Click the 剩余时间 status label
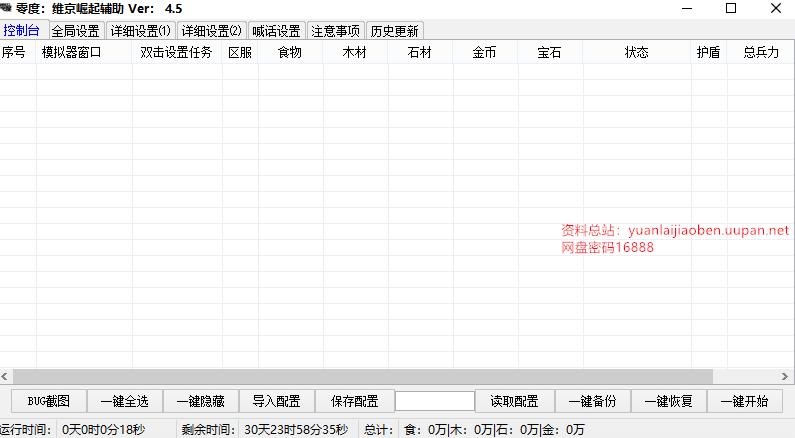 pos(208,430)
